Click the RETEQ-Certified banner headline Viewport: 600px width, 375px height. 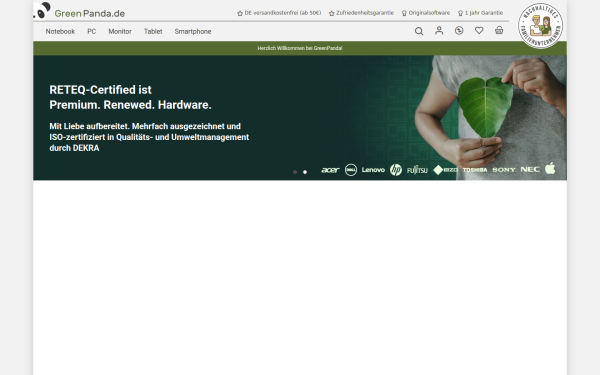click(x=130, y=97)
